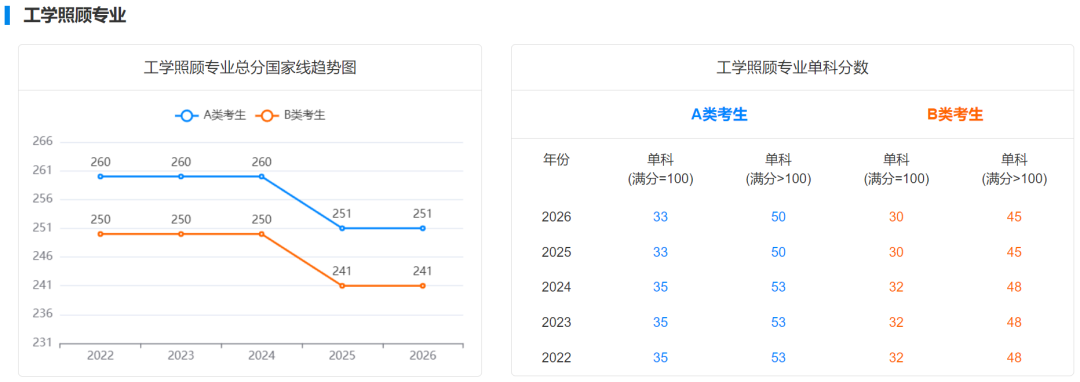This screenshot has height=382, width=1080.
Task: Click the 2022 year cell in the table
Action: coord(557,357)
